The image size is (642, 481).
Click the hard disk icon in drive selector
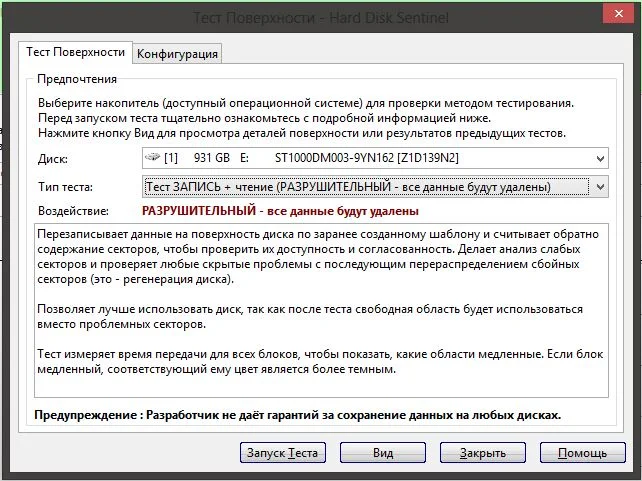(152, 157)
